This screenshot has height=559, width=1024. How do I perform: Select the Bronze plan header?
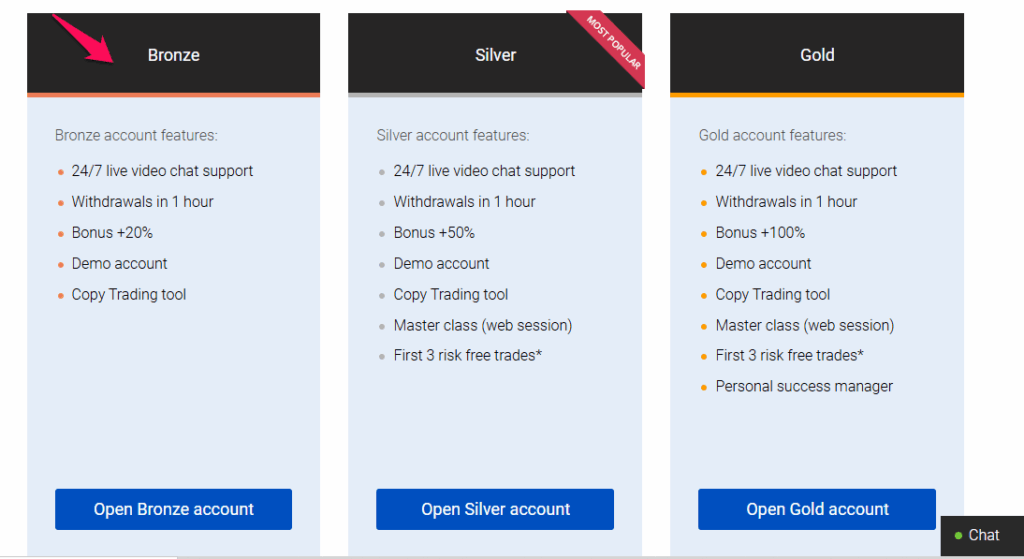coord(173,55)
